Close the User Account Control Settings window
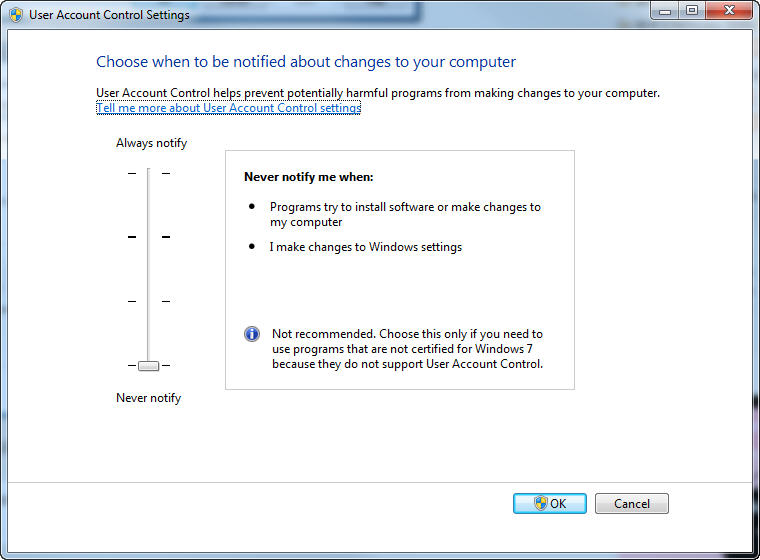 coord(729,11)
